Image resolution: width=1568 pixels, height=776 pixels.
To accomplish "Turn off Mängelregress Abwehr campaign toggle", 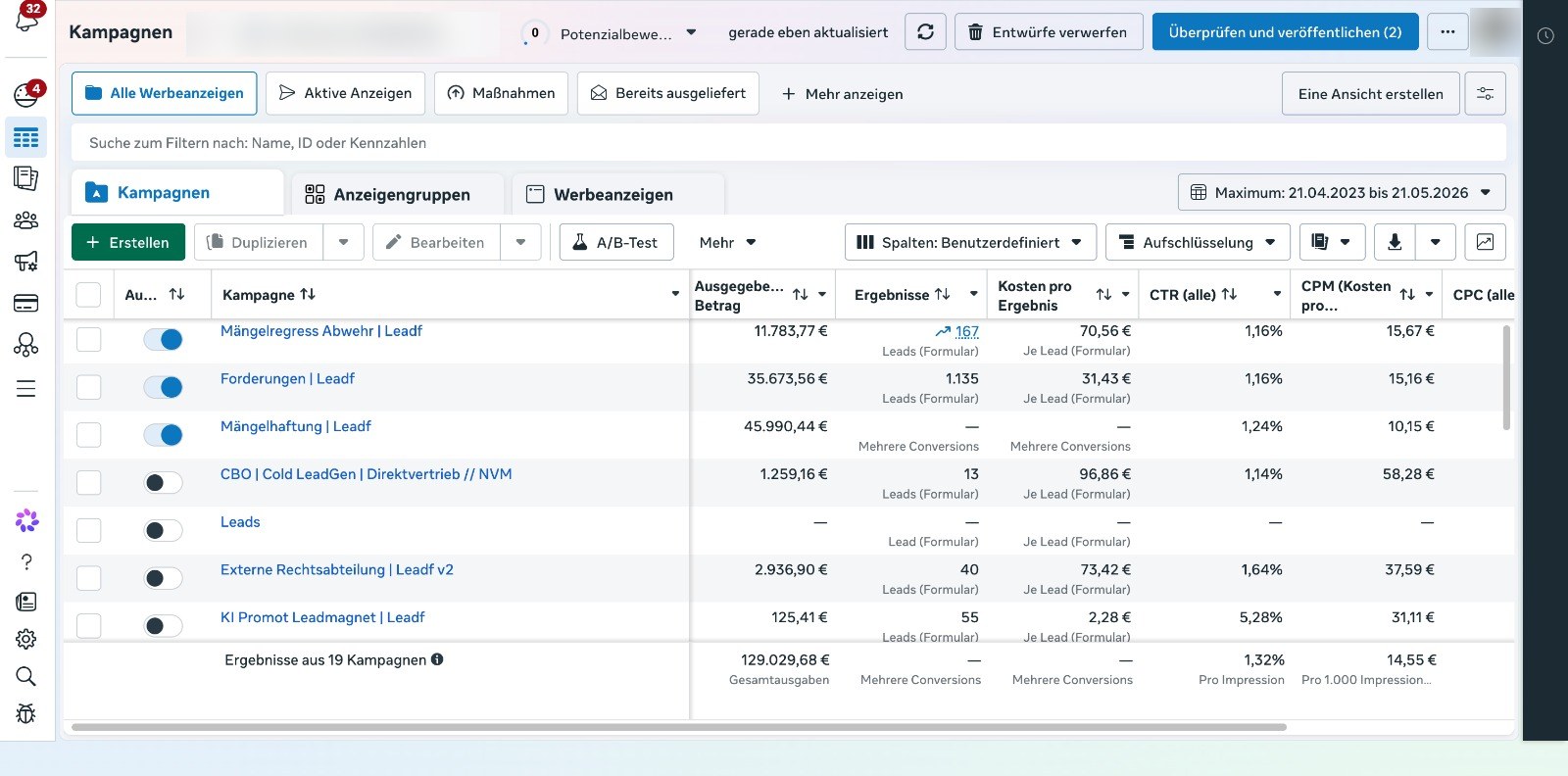I will (x=163, y=339).
